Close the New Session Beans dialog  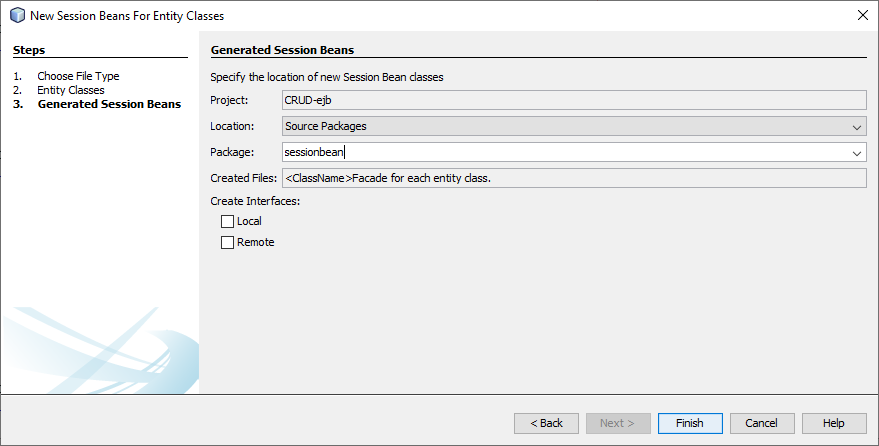click(x=862, y=15)
